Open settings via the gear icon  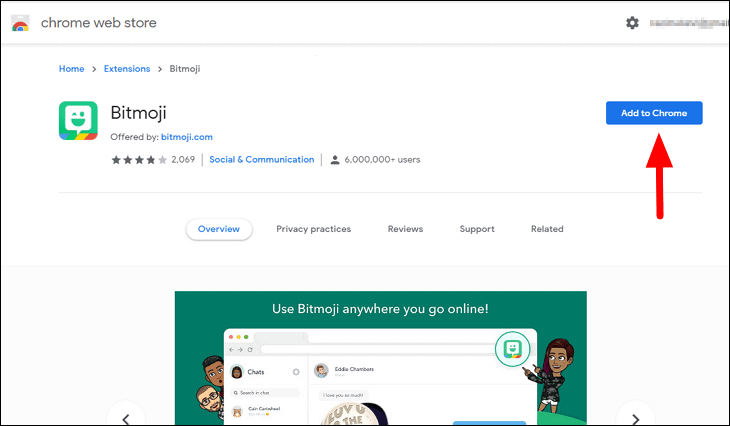tap(632, 23)
